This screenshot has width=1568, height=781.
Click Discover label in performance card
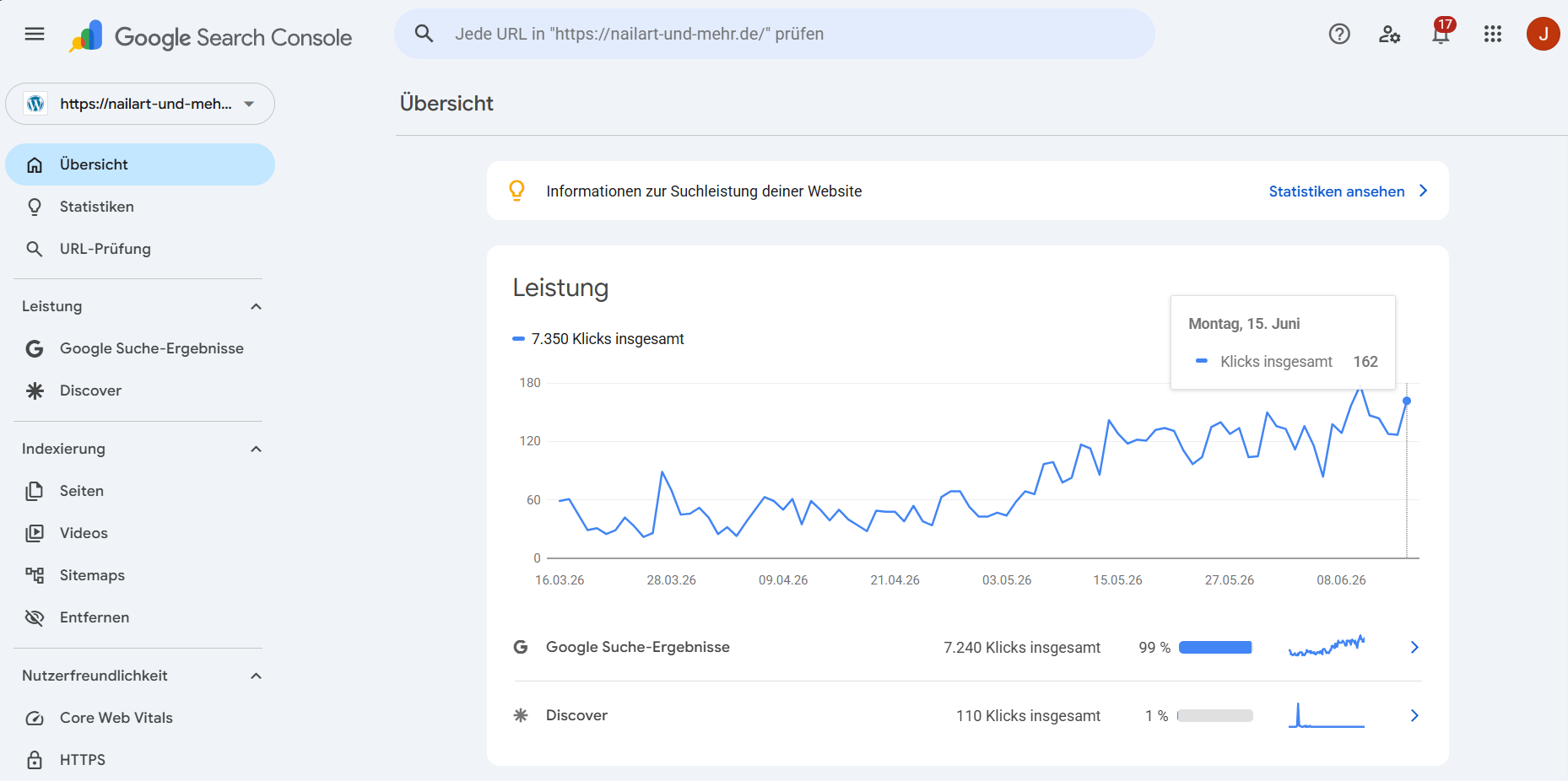pyautogui.click(x=576, y=715)
